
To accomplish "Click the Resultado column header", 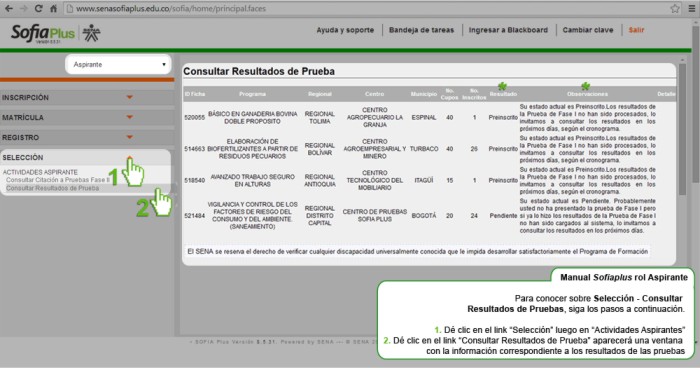I will [503, 94].
